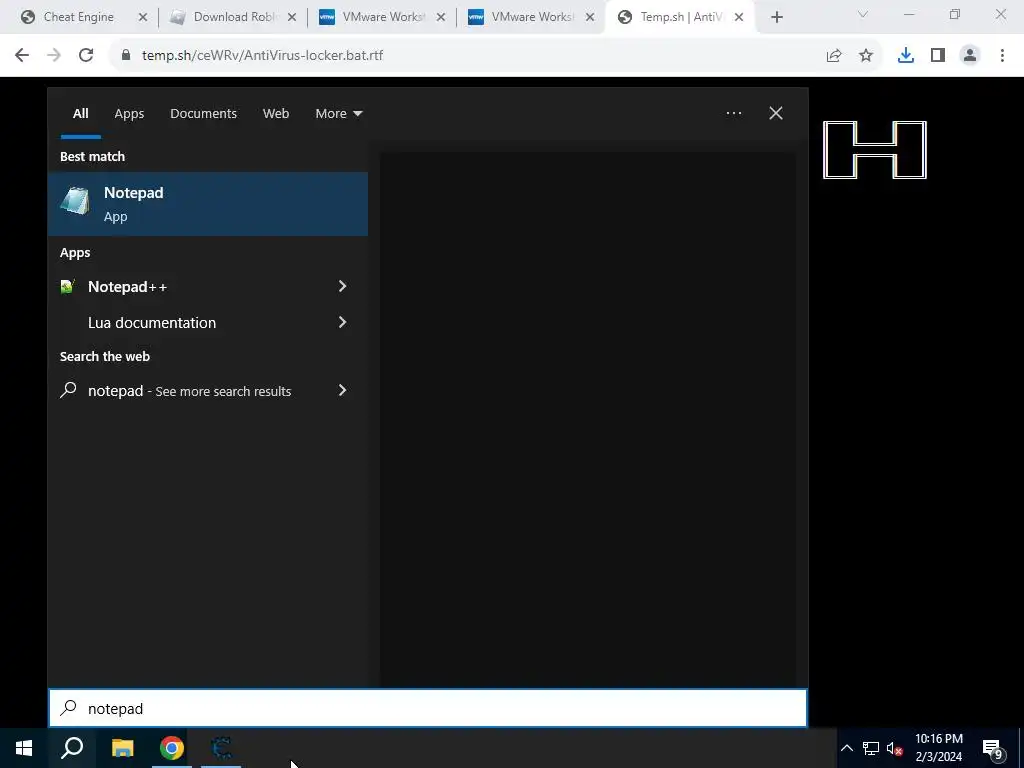Open Cheat Engine from the taskbar
This screenshot has width=1024, height=768.
(221, 748)
